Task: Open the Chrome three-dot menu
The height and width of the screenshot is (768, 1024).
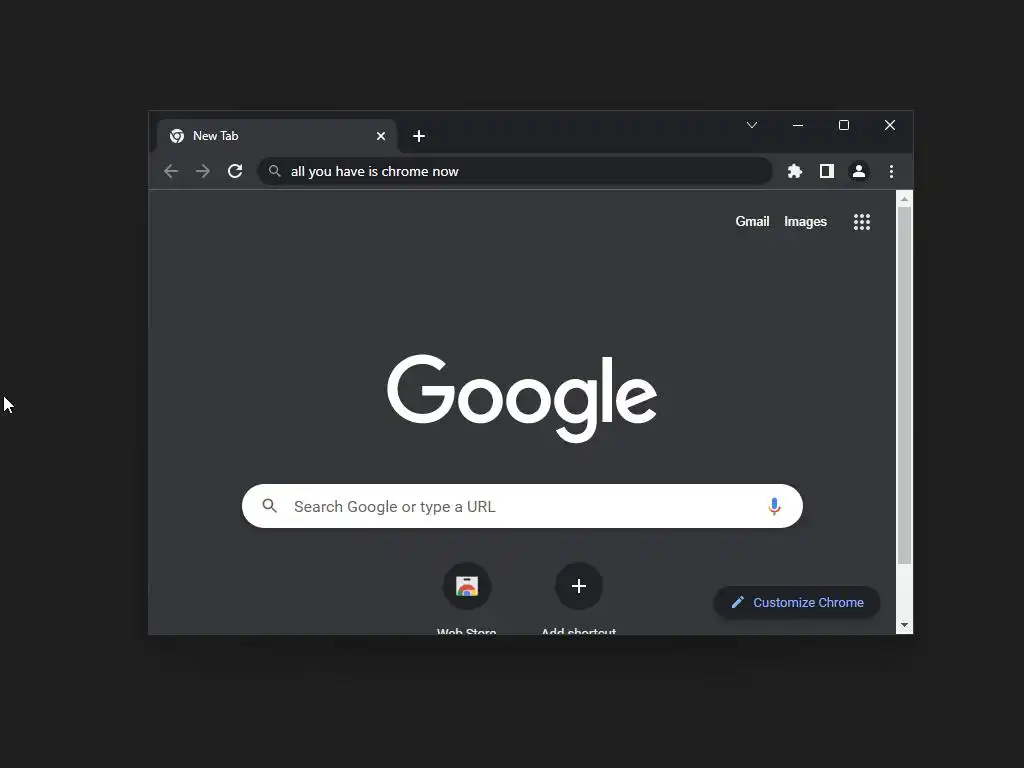Action: 891,171
